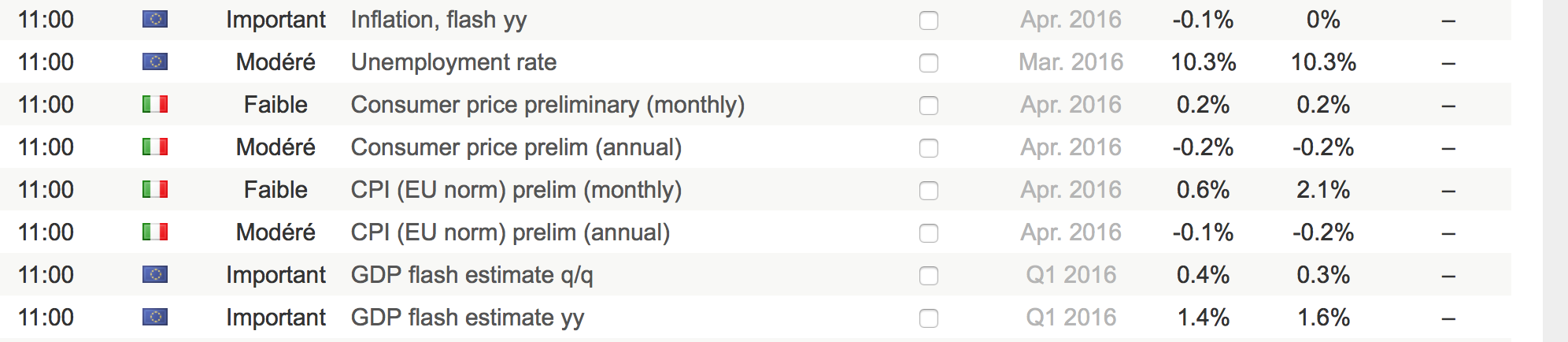Click Italy flag for CPI (EU norm) prelim (monthly)
Image resolution: width=1568 pixels, height=342 pixels.
coord(155,189)
